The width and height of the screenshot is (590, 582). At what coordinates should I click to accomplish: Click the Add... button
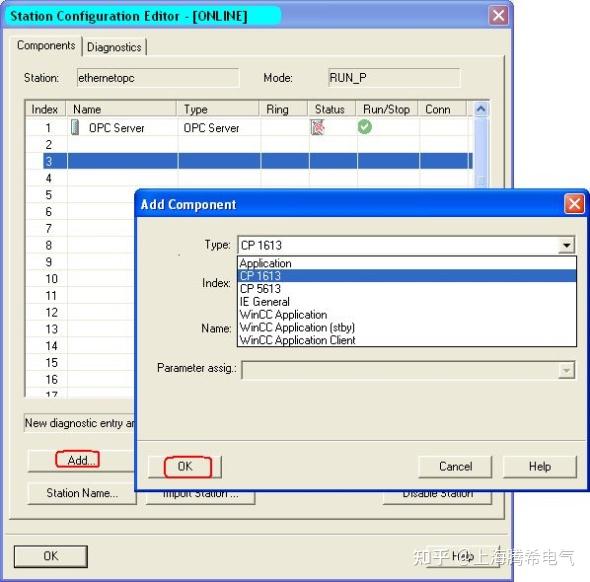(x=81, y=460)
